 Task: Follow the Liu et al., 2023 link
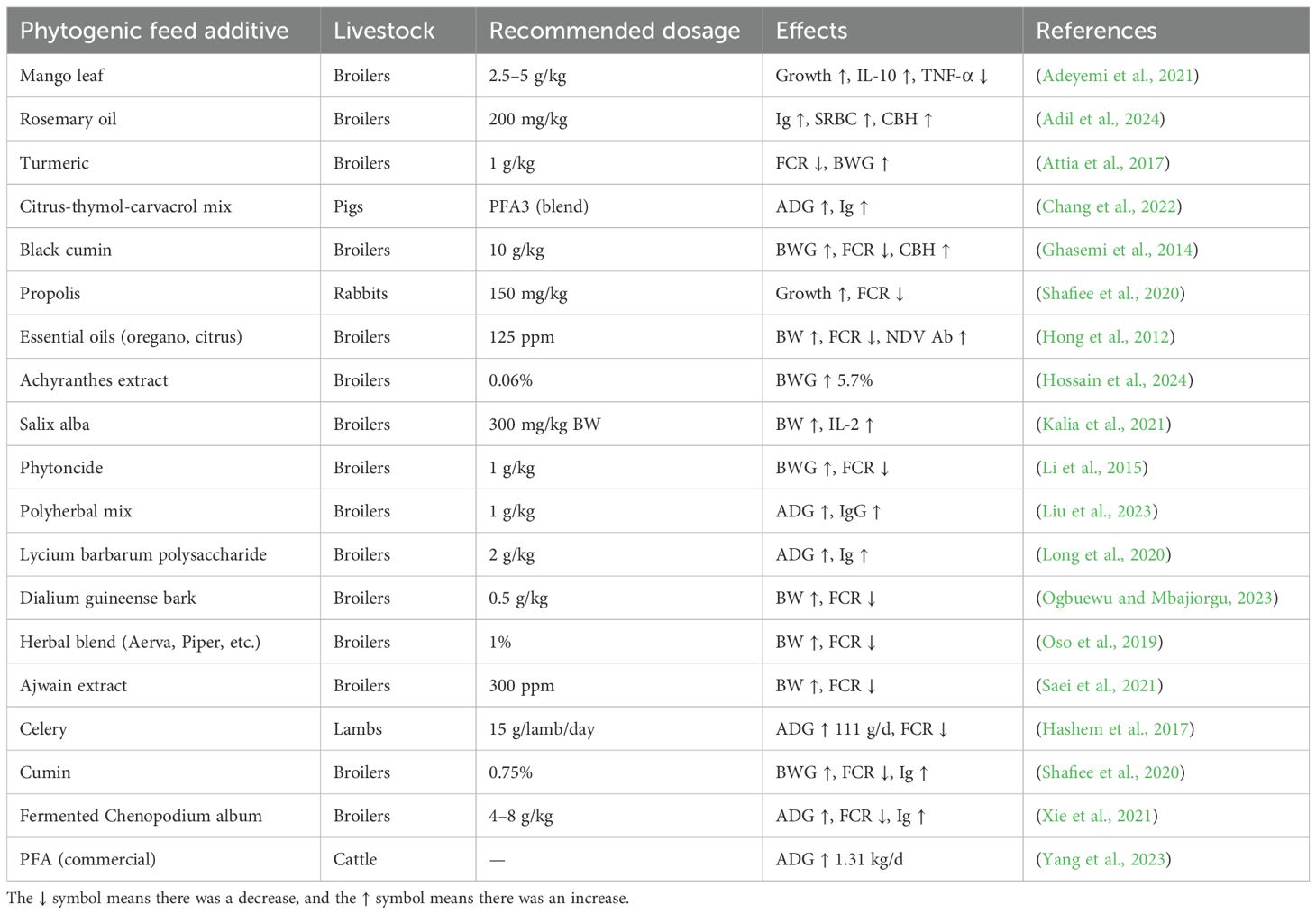pyautogui.click(x=1096, y=511)
